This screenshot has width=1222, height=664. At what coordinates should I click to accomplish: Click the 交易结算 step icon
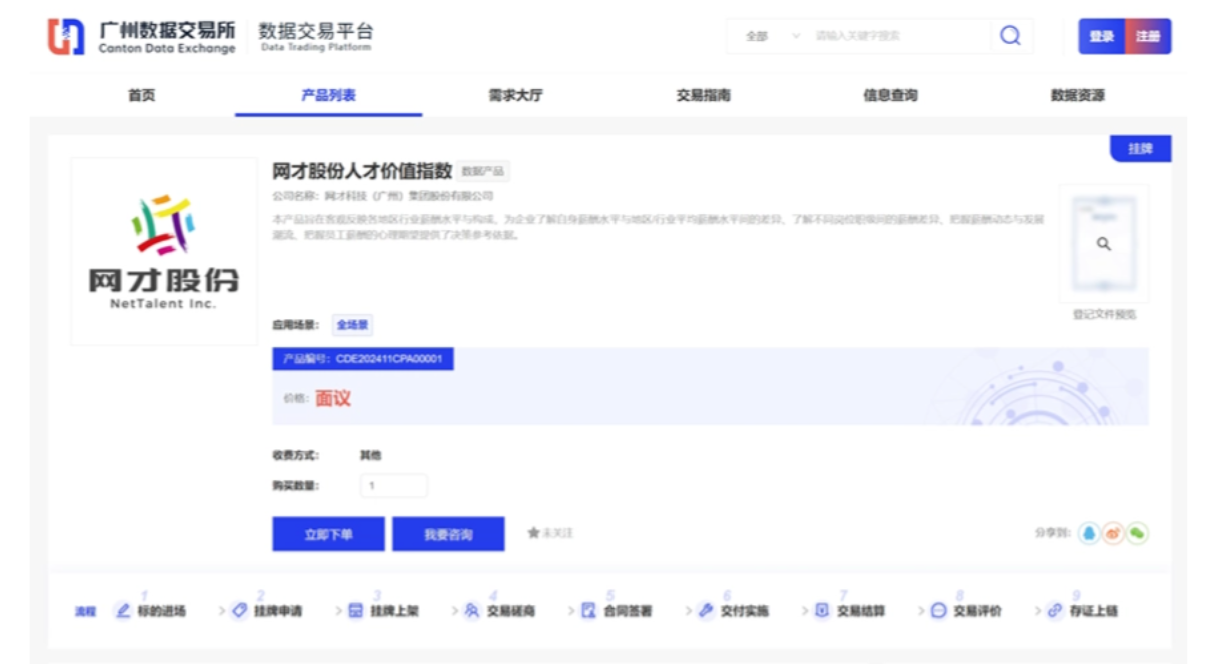click(821, 610)
